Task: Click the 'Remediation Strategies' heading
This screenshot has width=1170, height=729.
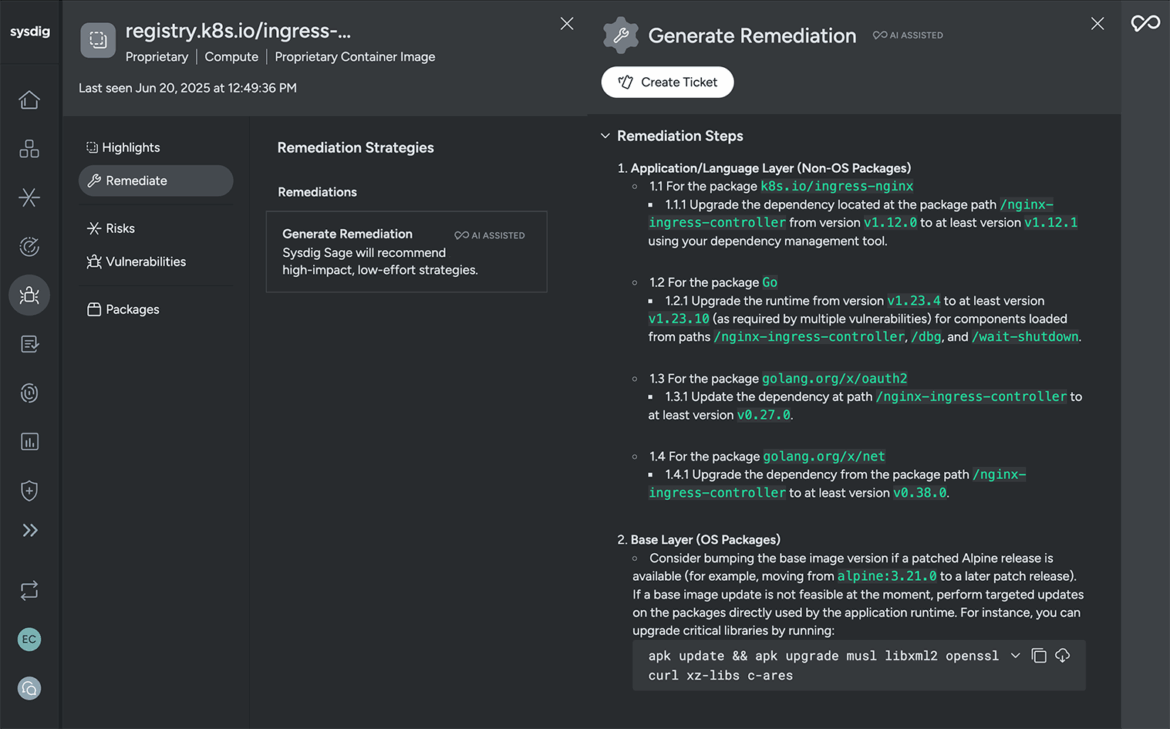Action: pos(356,148)
